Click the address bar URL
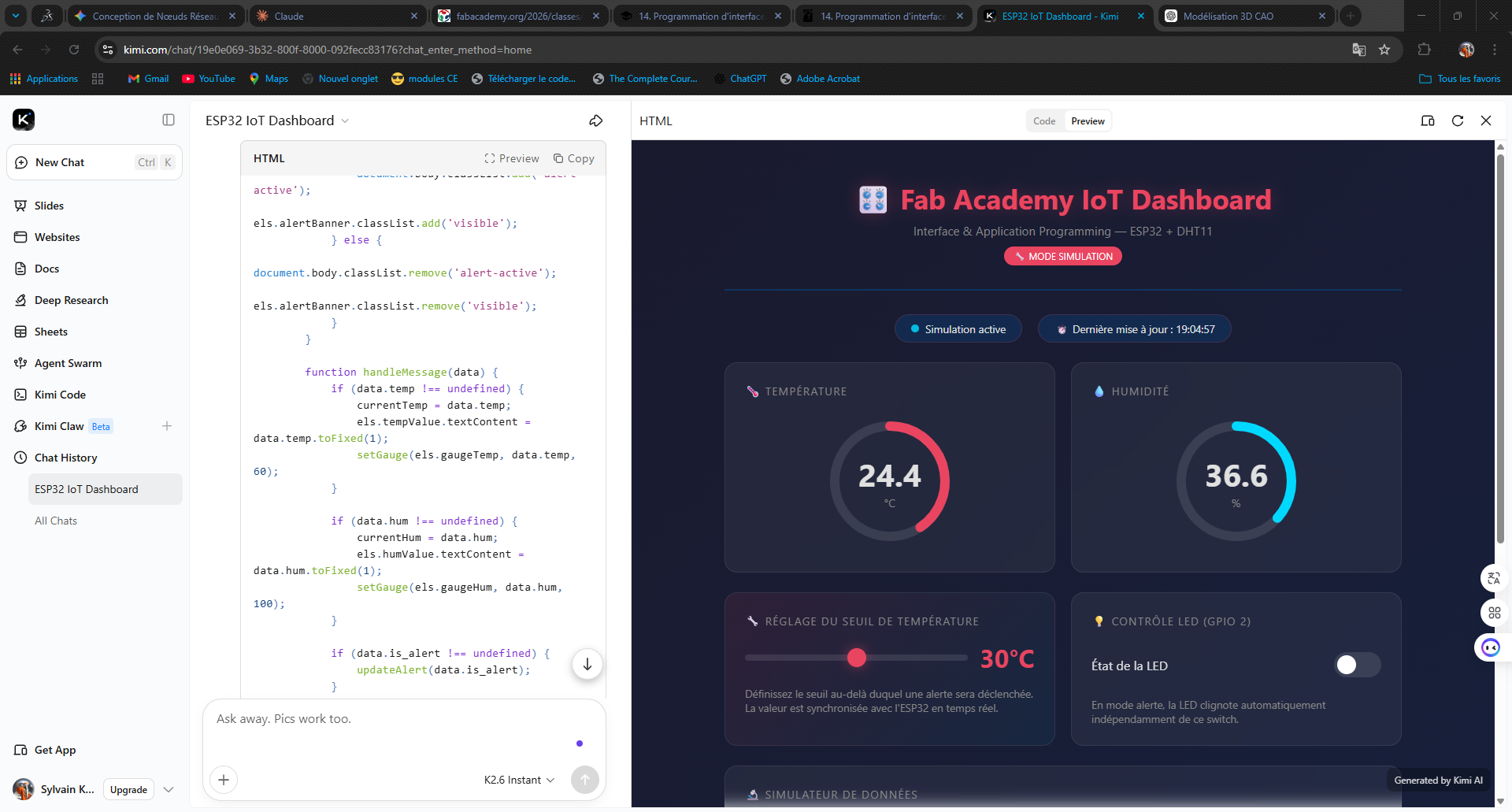Viewport: 1512px width, 812px height. 328,50
